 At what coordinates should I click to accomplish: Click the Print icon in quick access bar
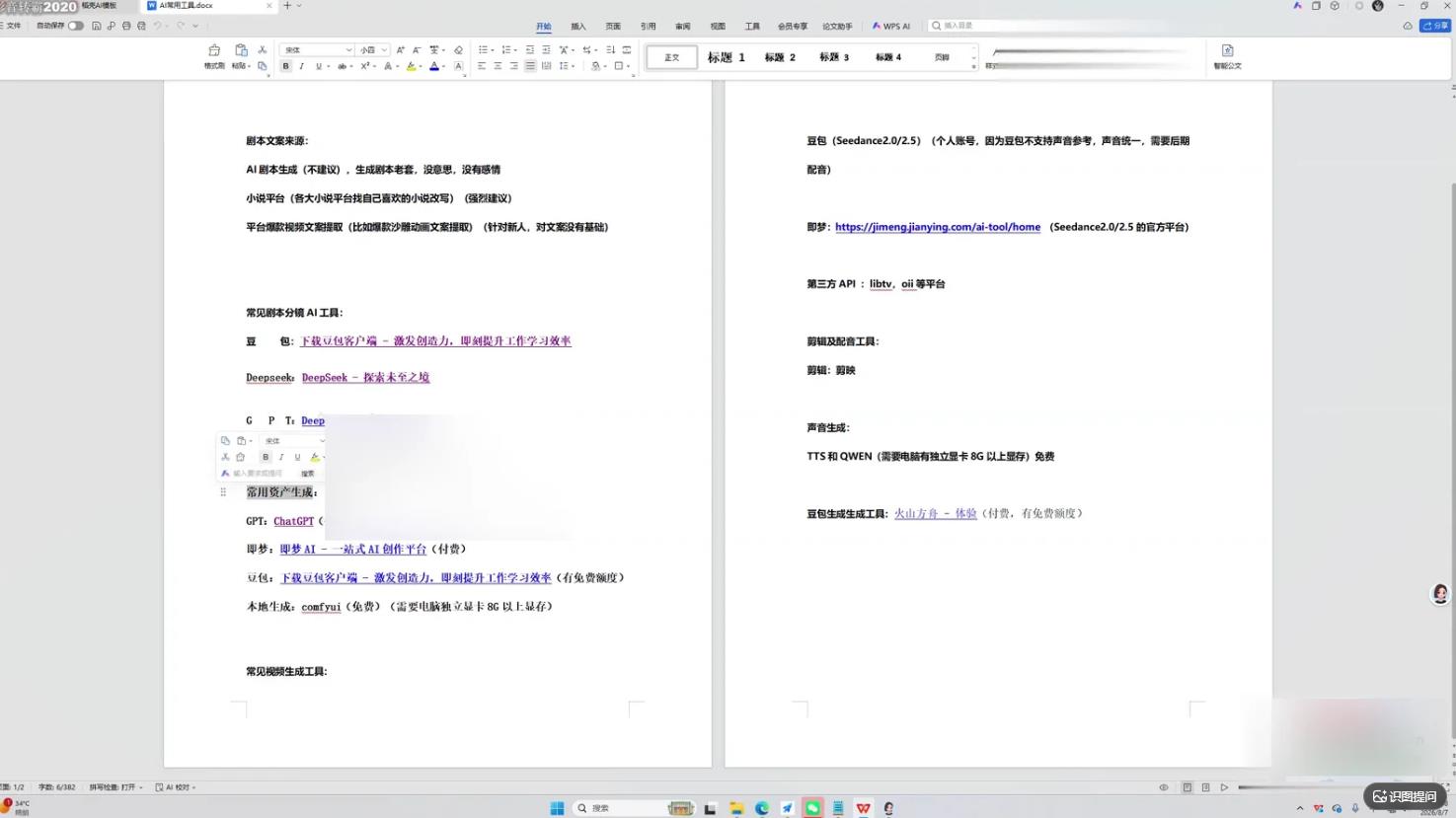(126, 26)
